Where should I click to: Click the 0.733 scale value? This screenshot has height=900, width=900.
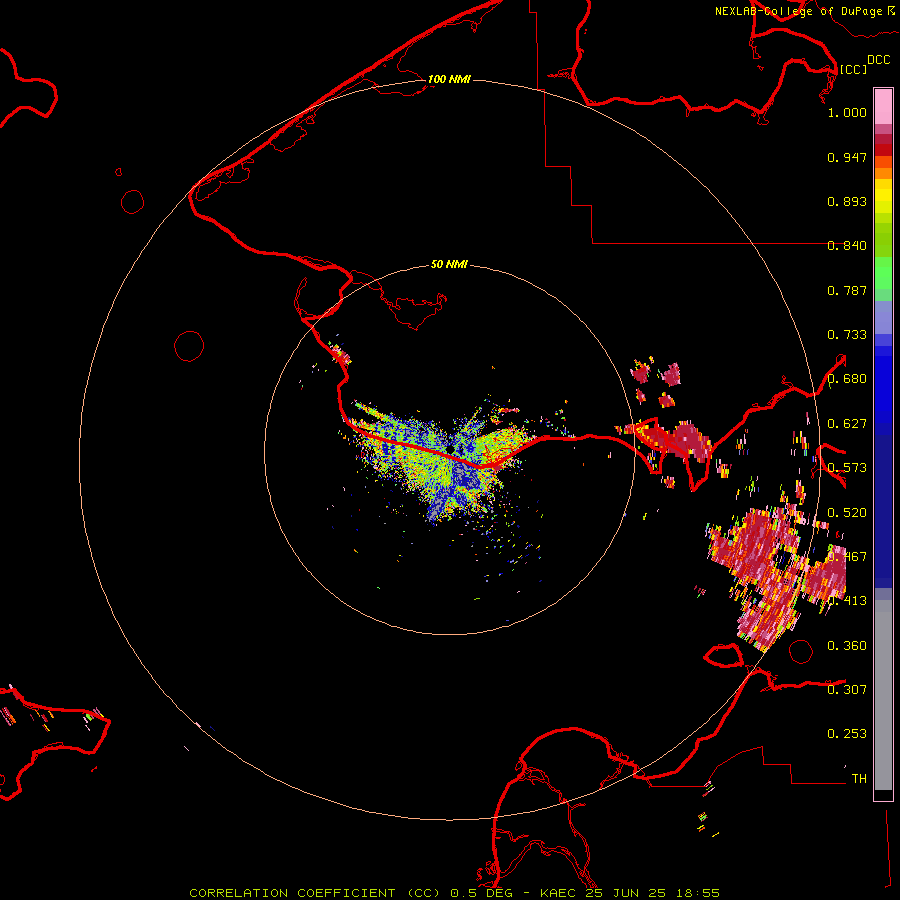point(847,335)
